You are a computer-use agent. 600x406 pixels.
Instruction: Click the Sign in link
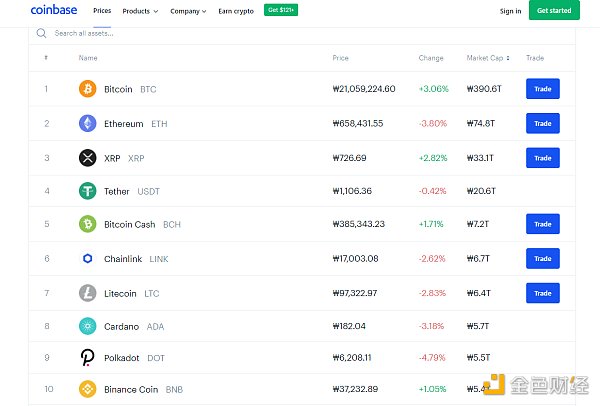point(510,11)
